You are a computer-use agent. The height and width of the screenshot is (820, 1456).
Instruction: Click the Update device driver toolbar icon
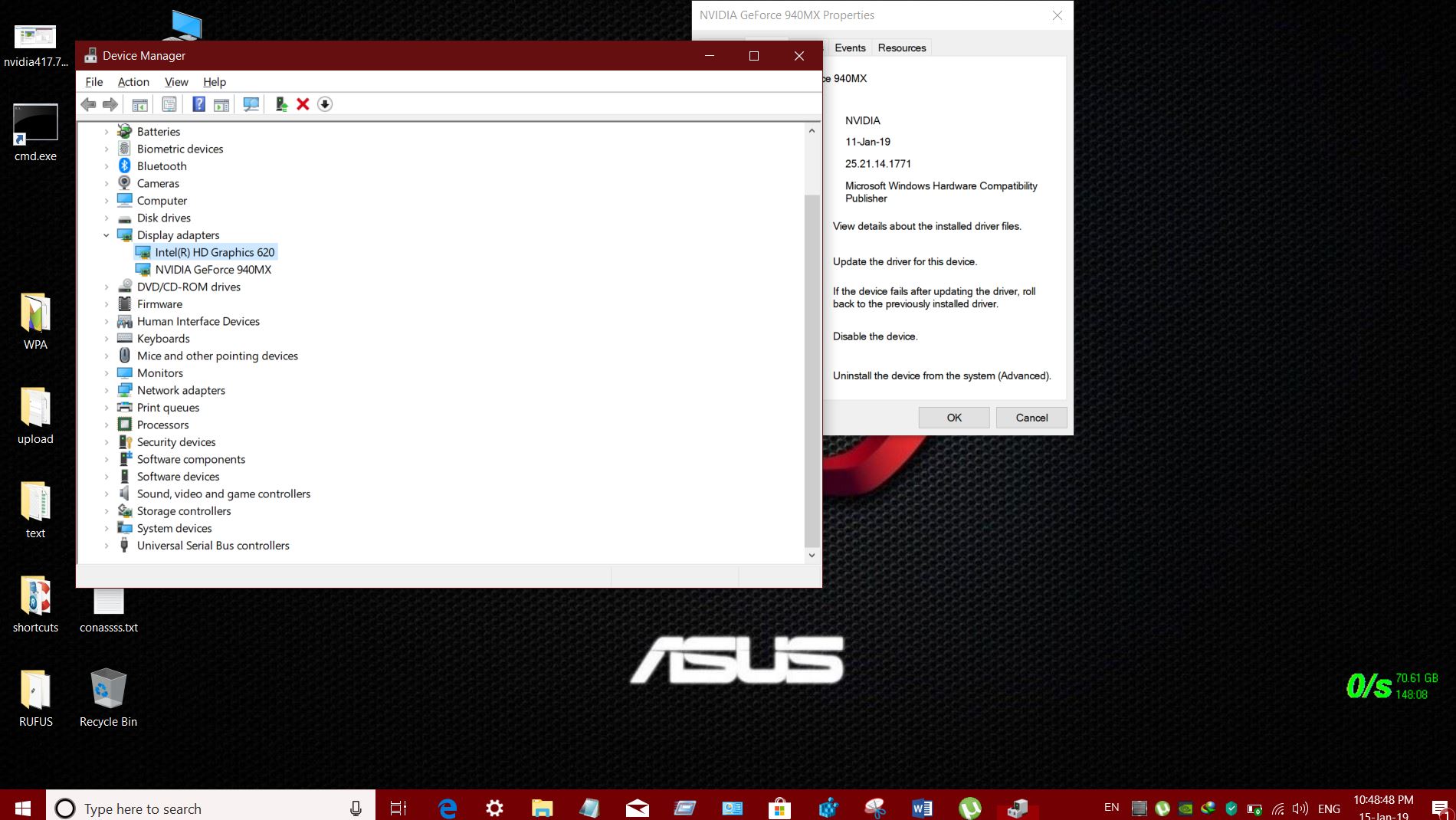click(281, 104)
